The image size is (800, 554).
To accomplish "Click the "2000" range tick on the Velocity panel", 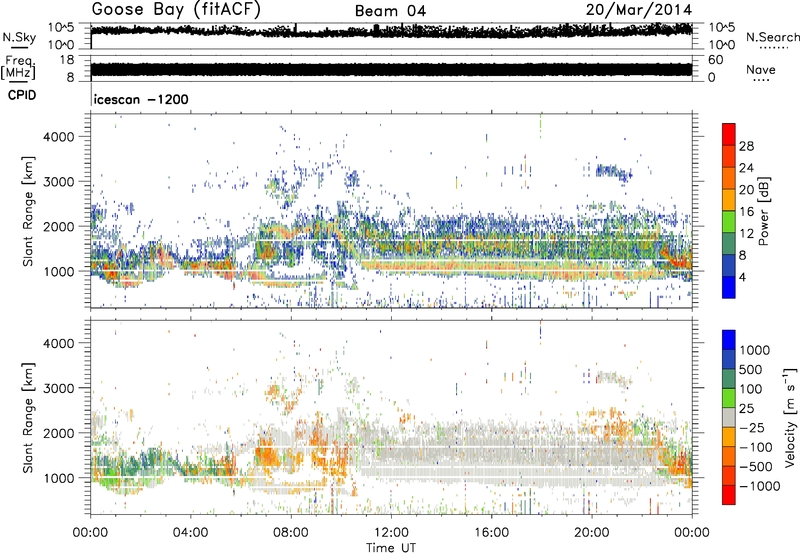I will tap(59, 433).
